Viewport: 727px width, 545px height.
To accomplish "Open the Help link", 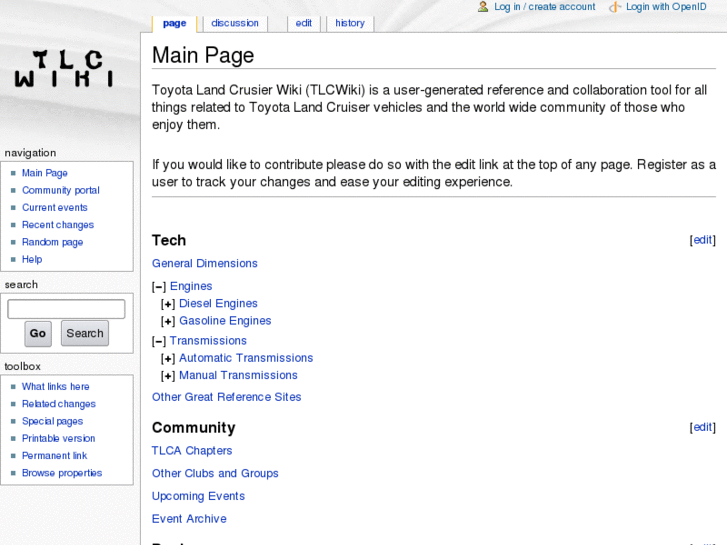I will pyautogui.click(x=32, y=259).
